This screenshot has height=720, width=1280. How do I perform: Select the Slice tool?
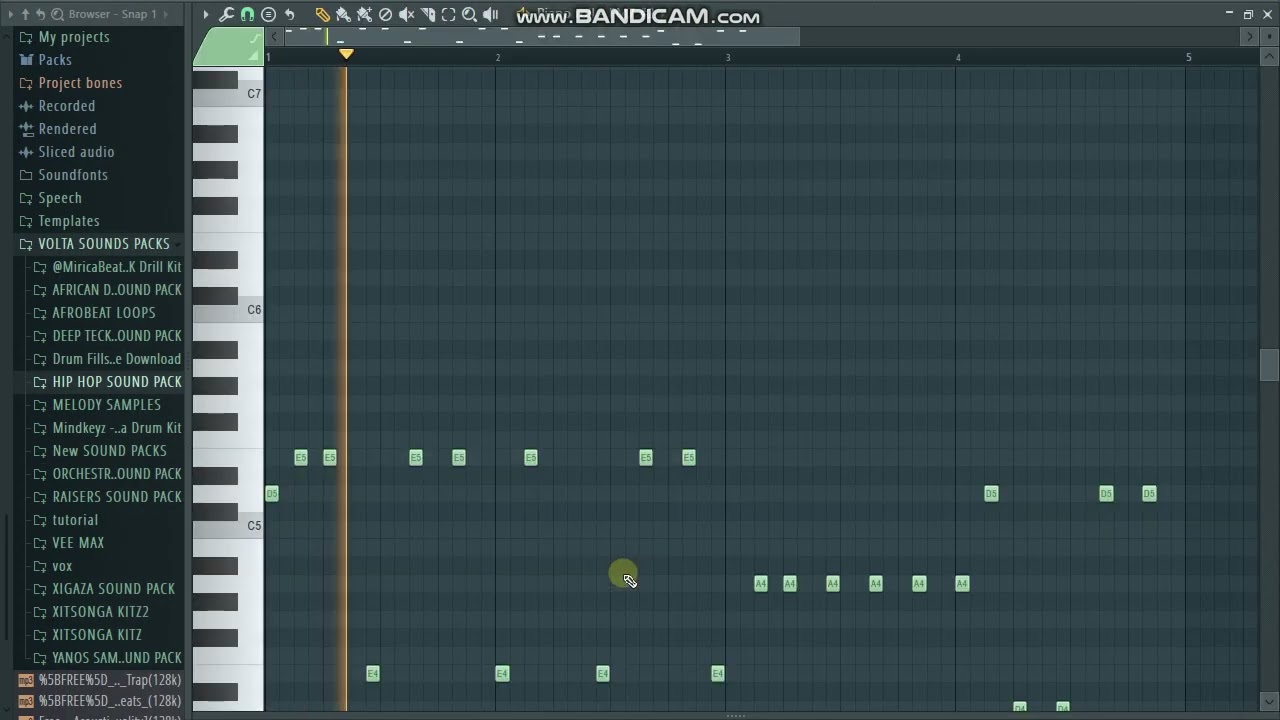coord(427,15)
